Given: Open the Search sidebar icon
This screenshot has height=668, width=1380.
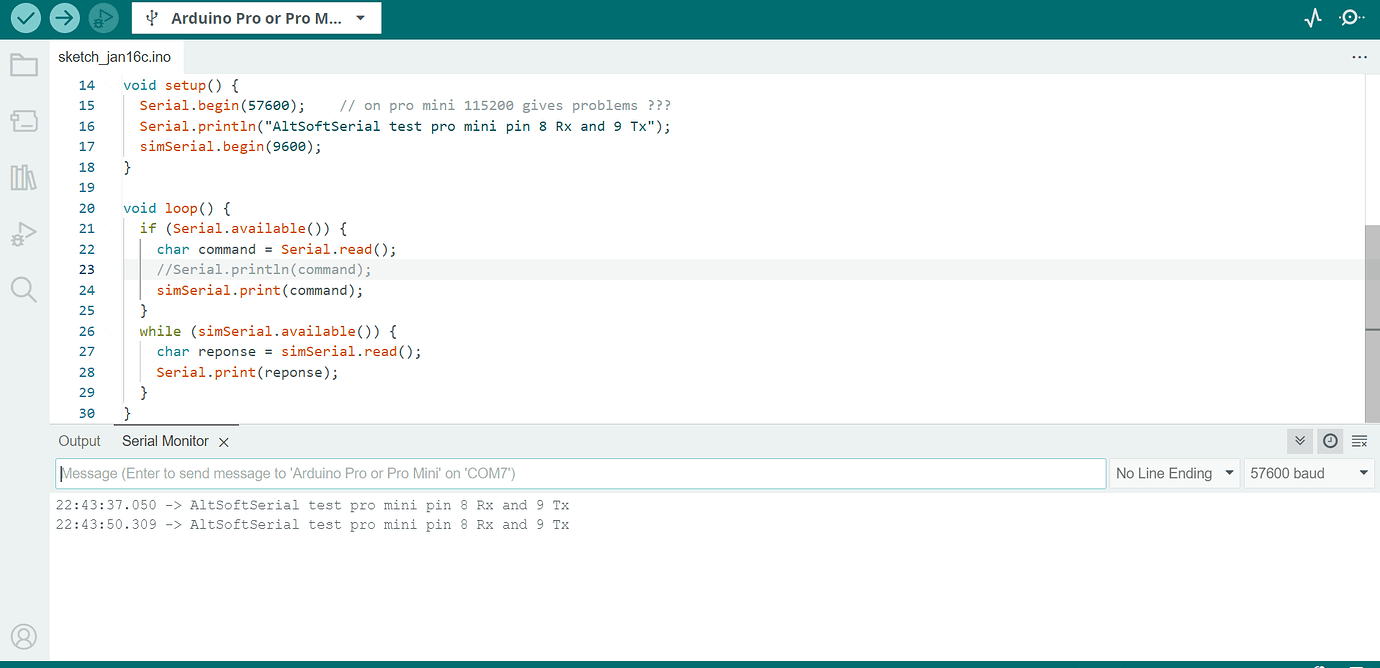Looking at the screenshot, I should (24, 289).
